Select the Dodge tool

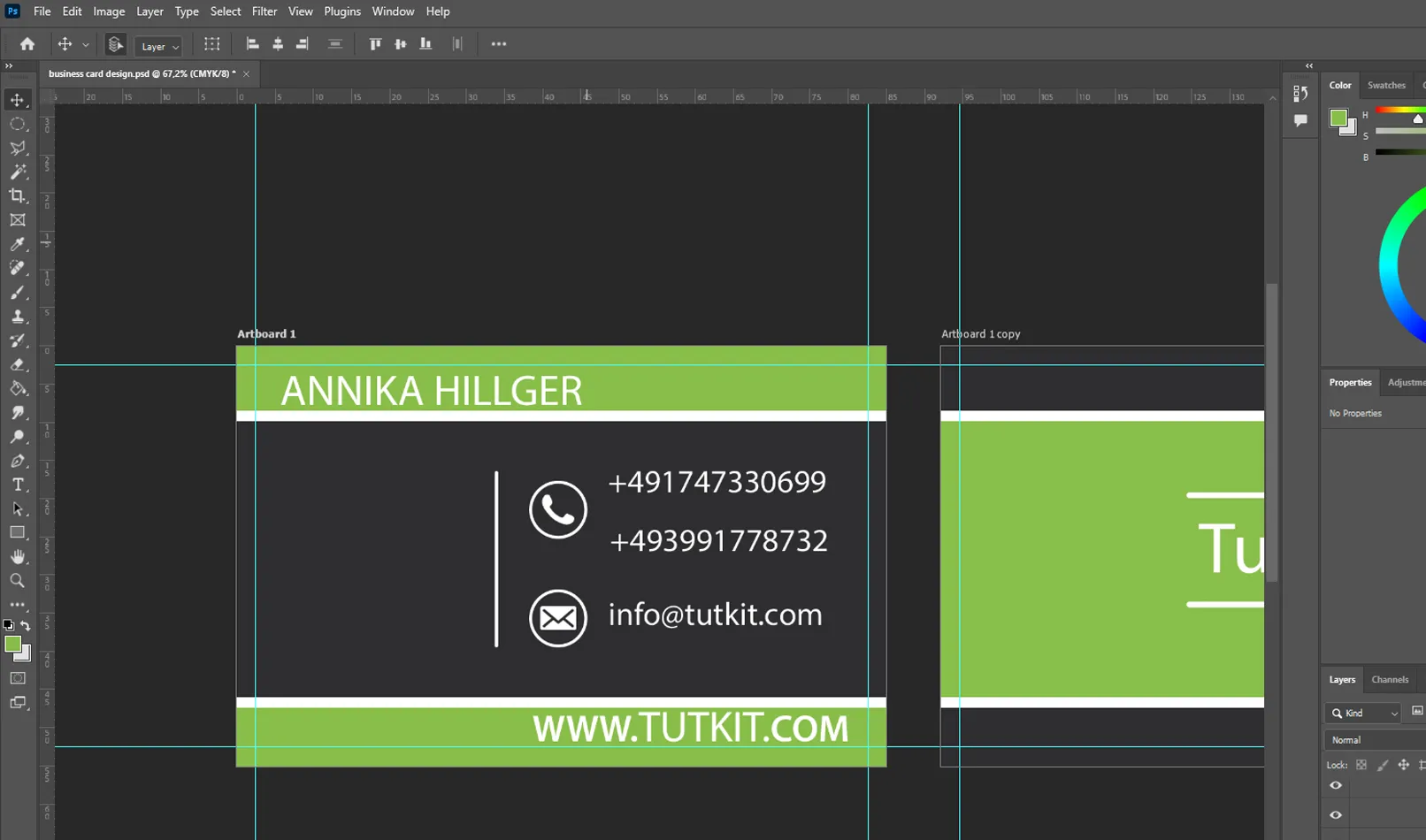[x=18, y=437]
